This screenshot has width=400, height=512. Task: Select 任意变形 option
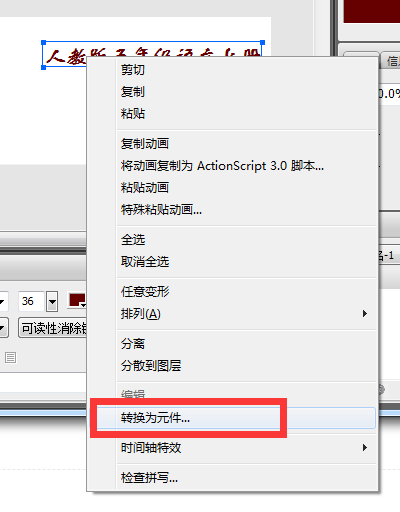(145, 292)
